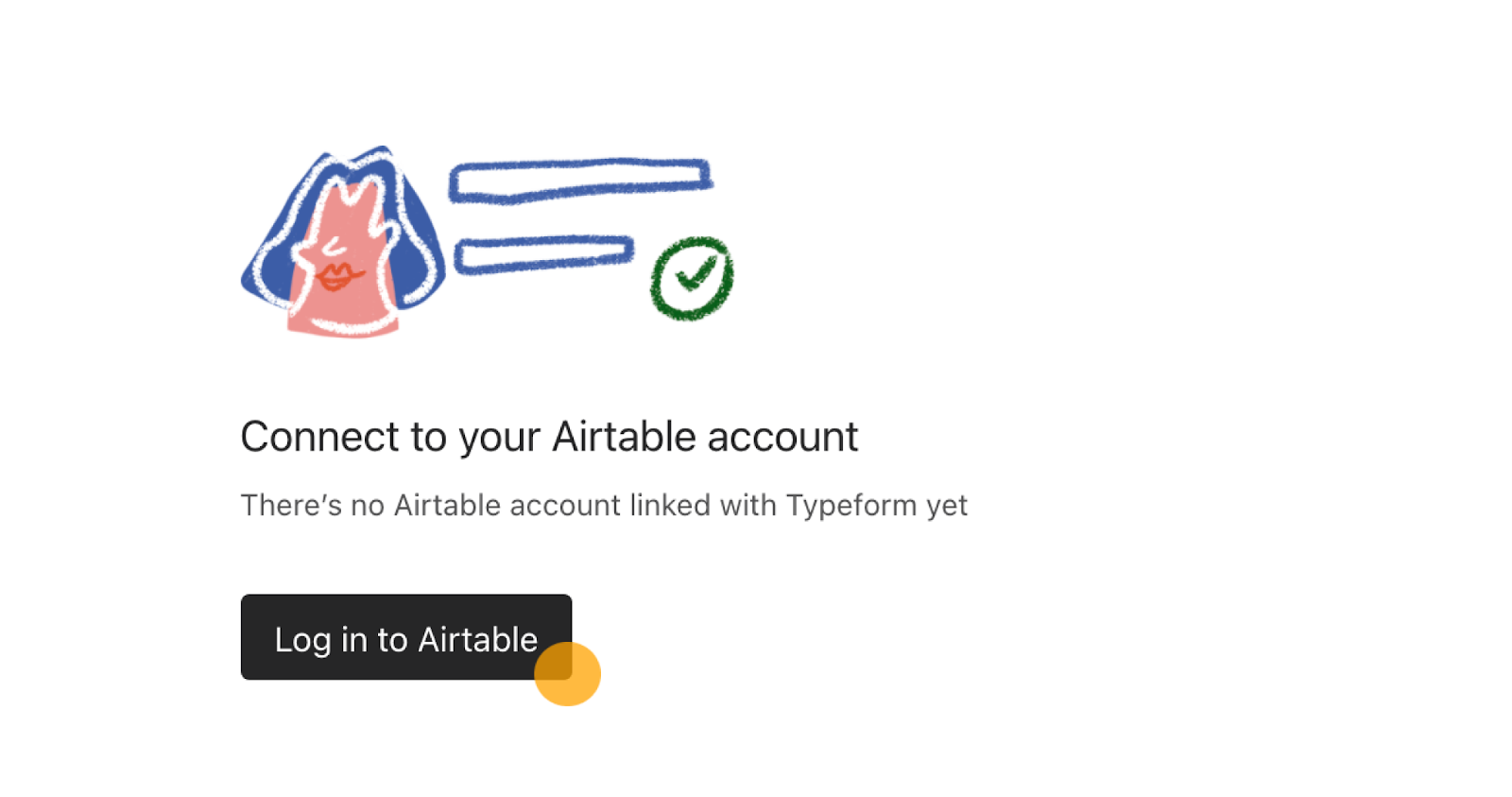The image size is (1512, 797).
Task: Click the Log in to Airtable button
Action: [406, 637]
